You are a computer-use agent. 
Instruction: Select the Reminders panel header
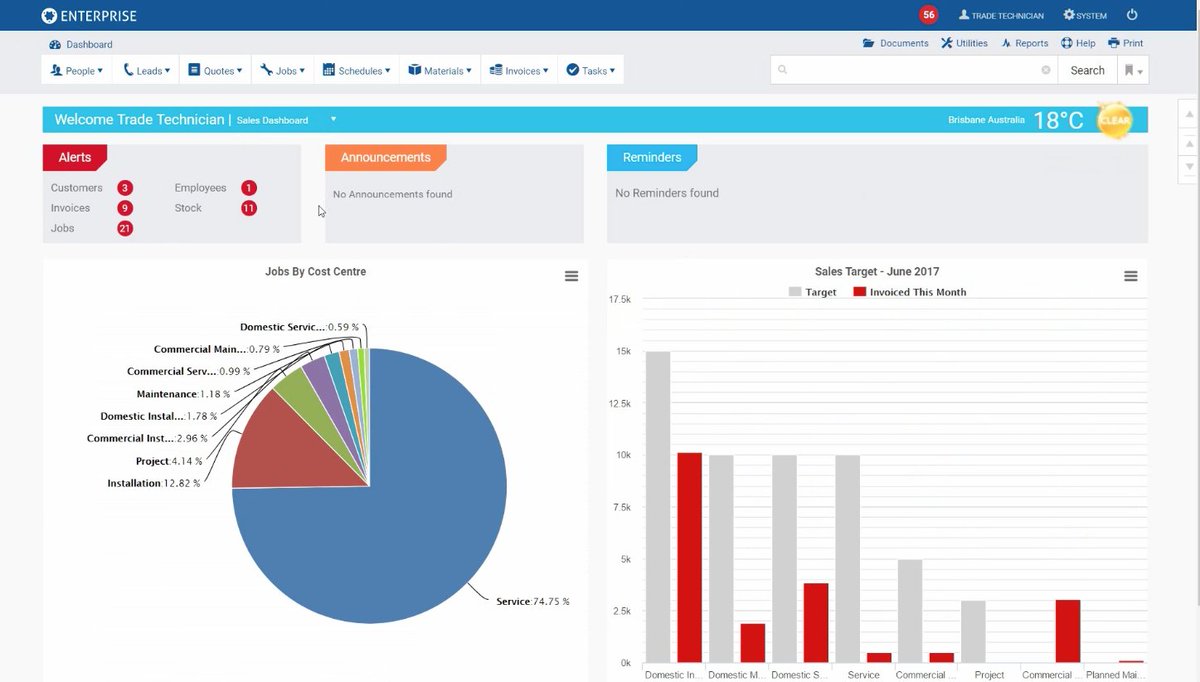[652, 158]
